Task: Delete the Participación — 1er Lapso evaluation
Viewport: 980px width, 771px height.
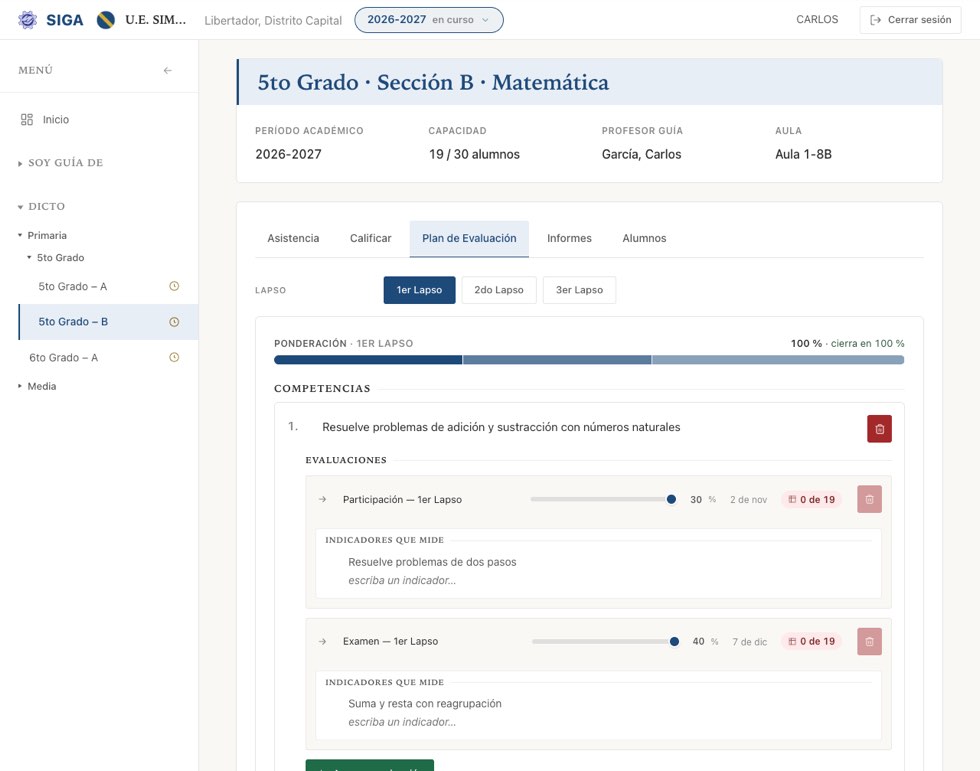Action: [869, 499]
